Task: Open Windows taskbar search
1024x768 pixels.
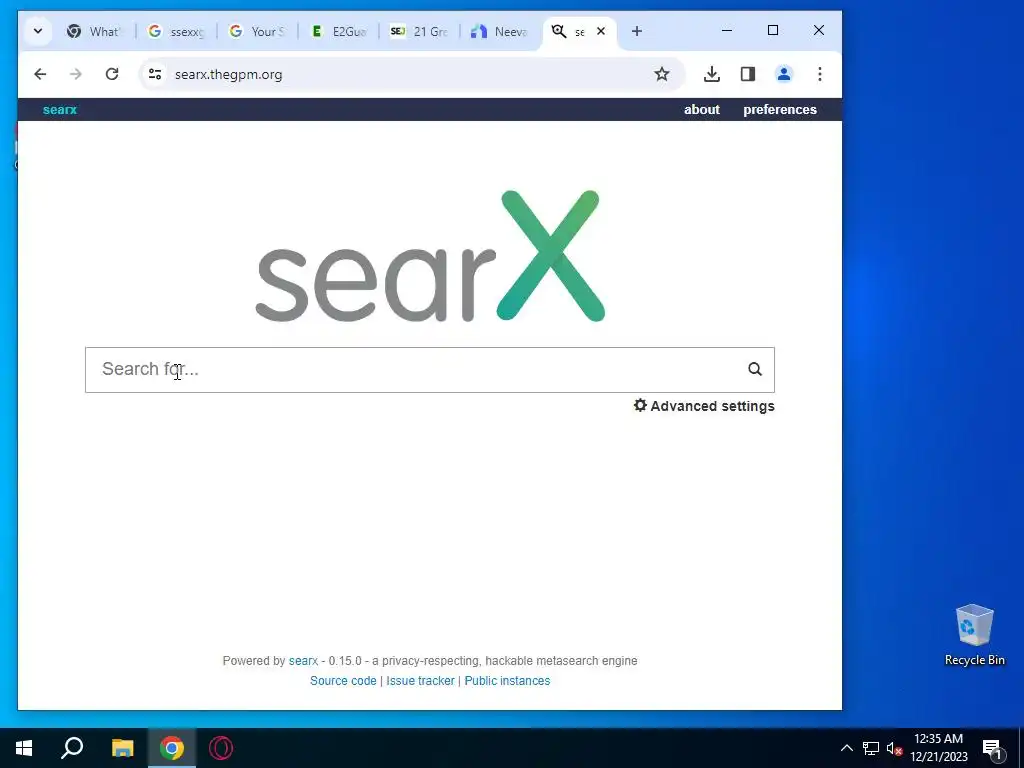Action: point(72,748)
